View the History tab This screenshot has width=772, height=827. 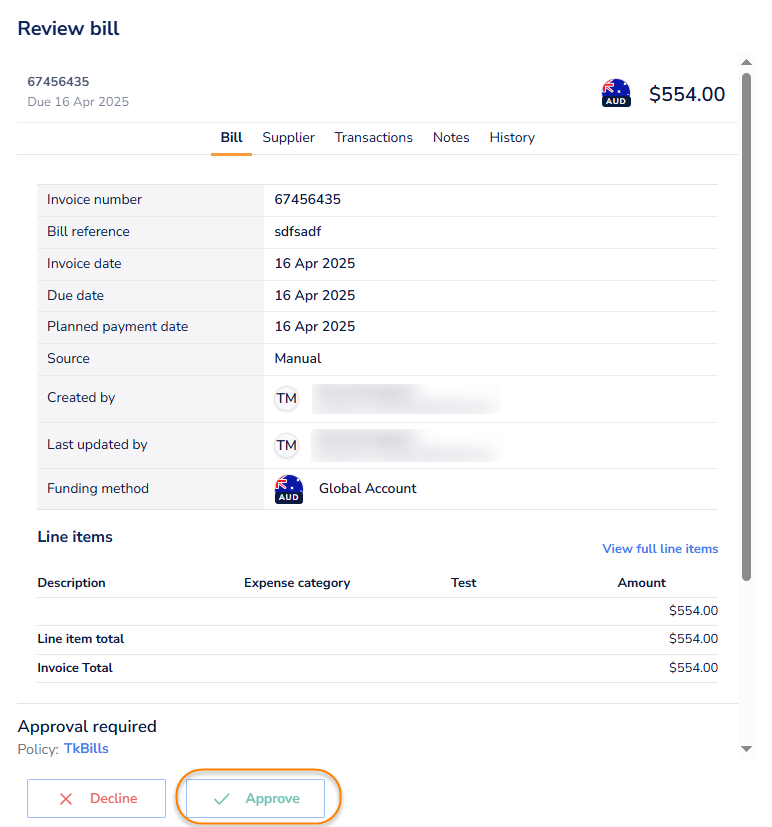coord(512,138)
